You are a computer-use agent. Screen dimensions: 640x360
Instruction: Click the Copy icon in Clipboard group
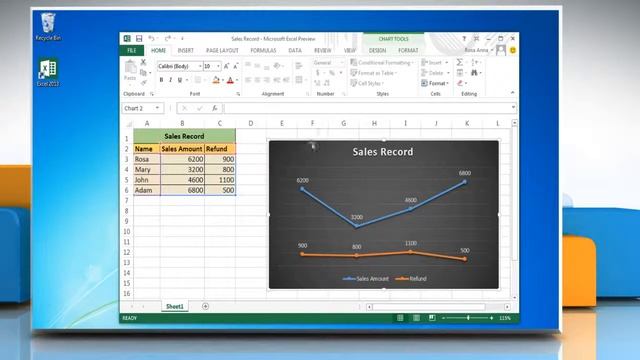pyautogui.click(x=143, y=73)
